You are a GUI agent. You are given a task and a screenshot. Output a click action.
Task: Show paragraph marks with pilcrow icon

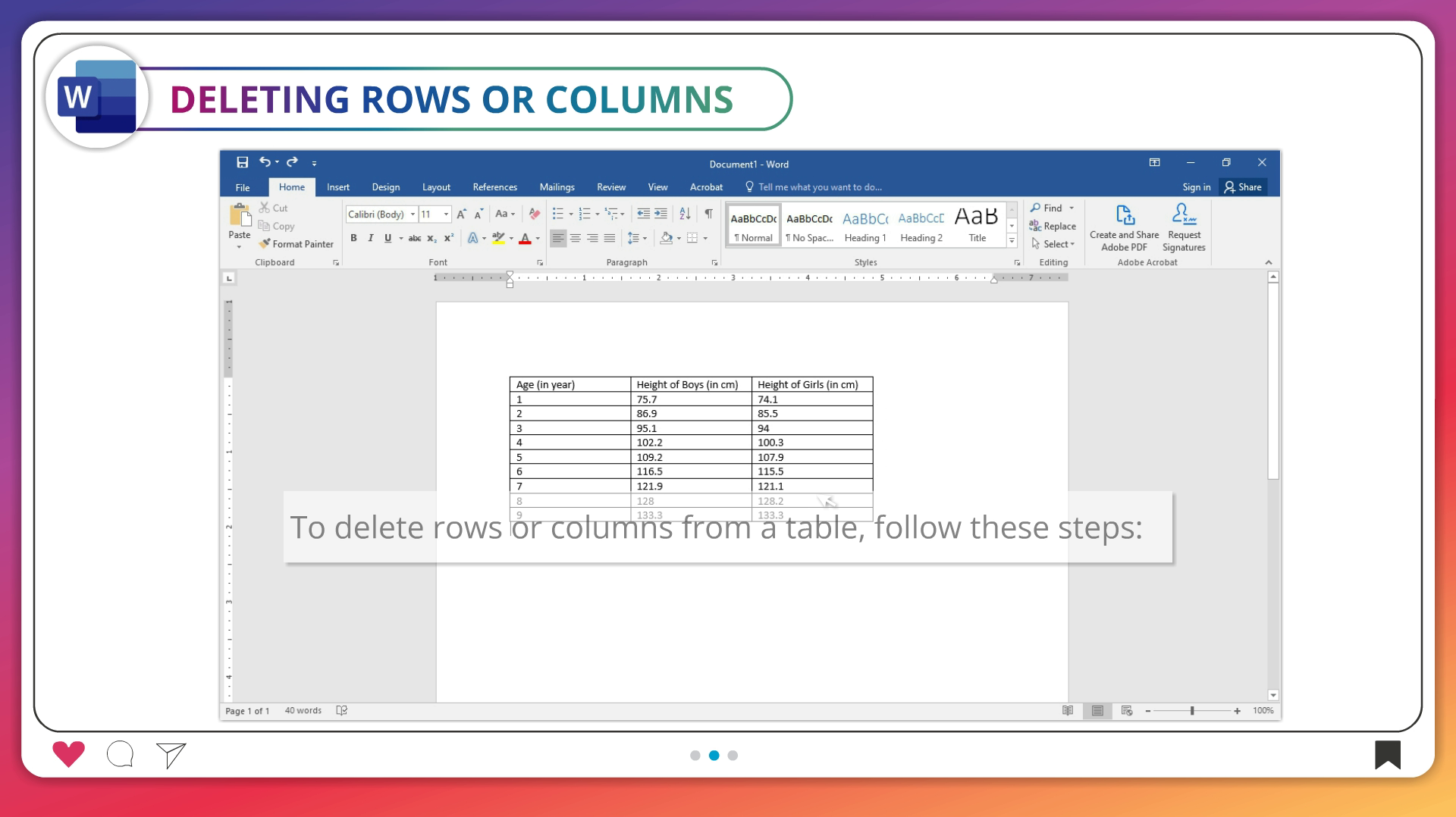[708, 214]
